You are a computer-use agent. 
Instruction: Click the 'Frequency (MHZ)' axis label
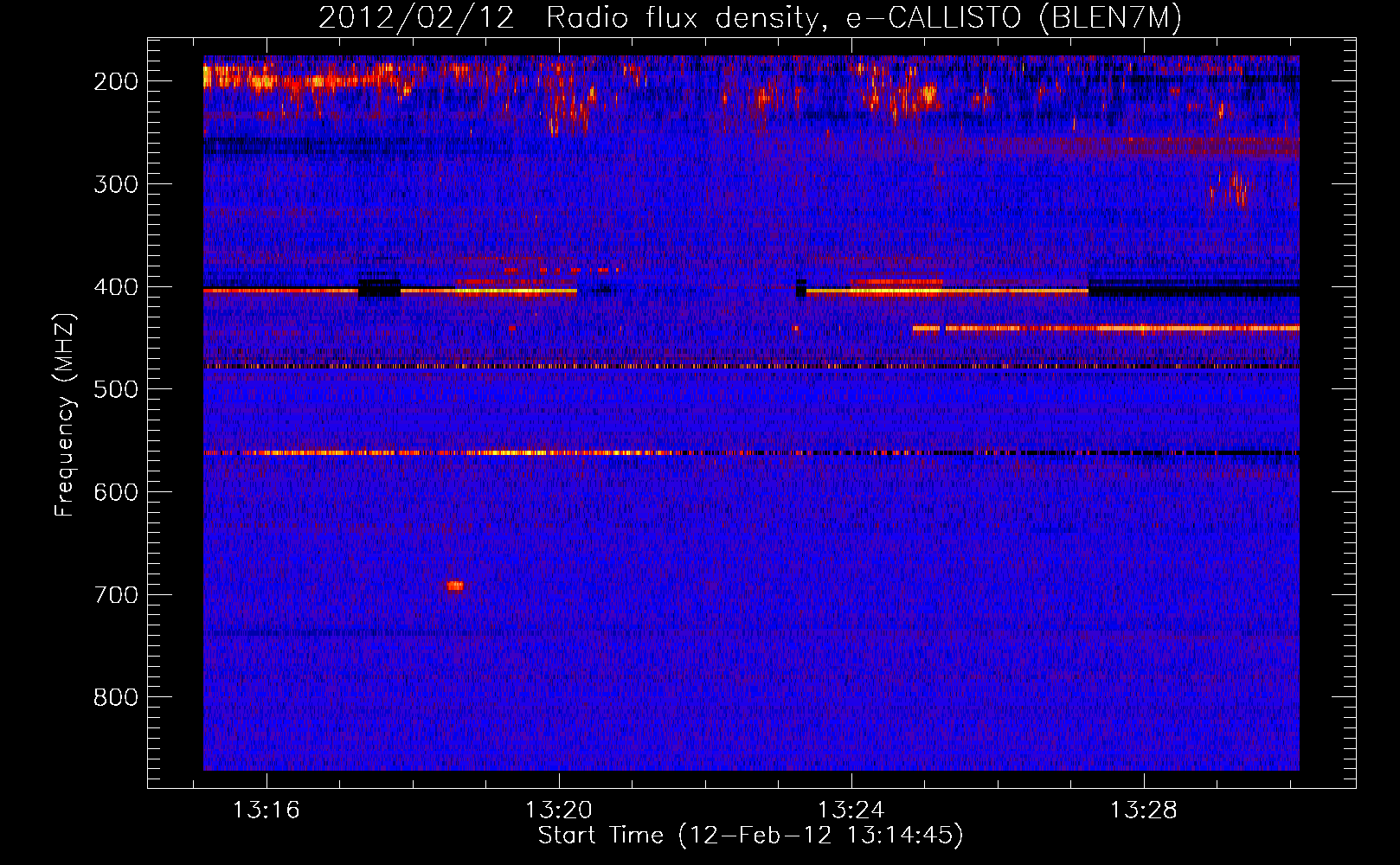[x=65, y=415]
